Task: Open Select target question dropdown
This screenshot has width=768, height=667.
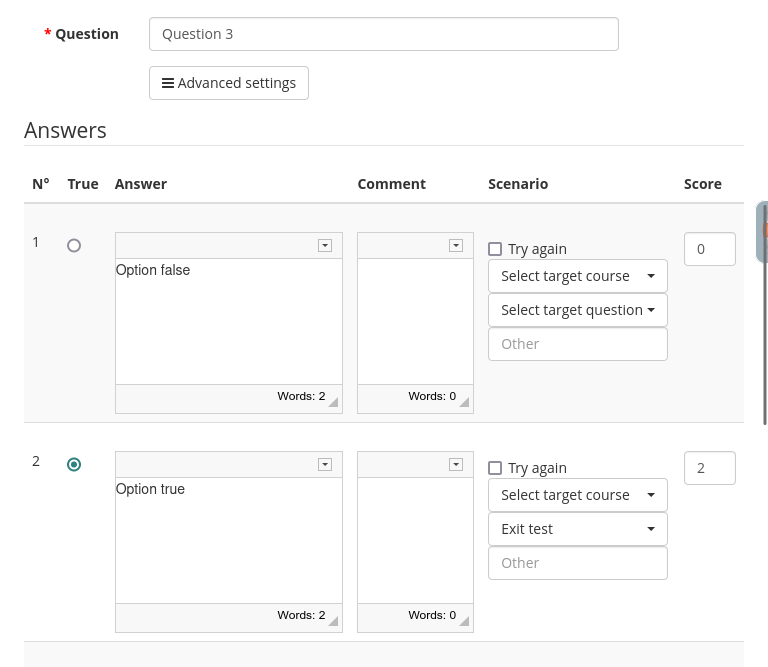Action: click(x=577, y=310)
